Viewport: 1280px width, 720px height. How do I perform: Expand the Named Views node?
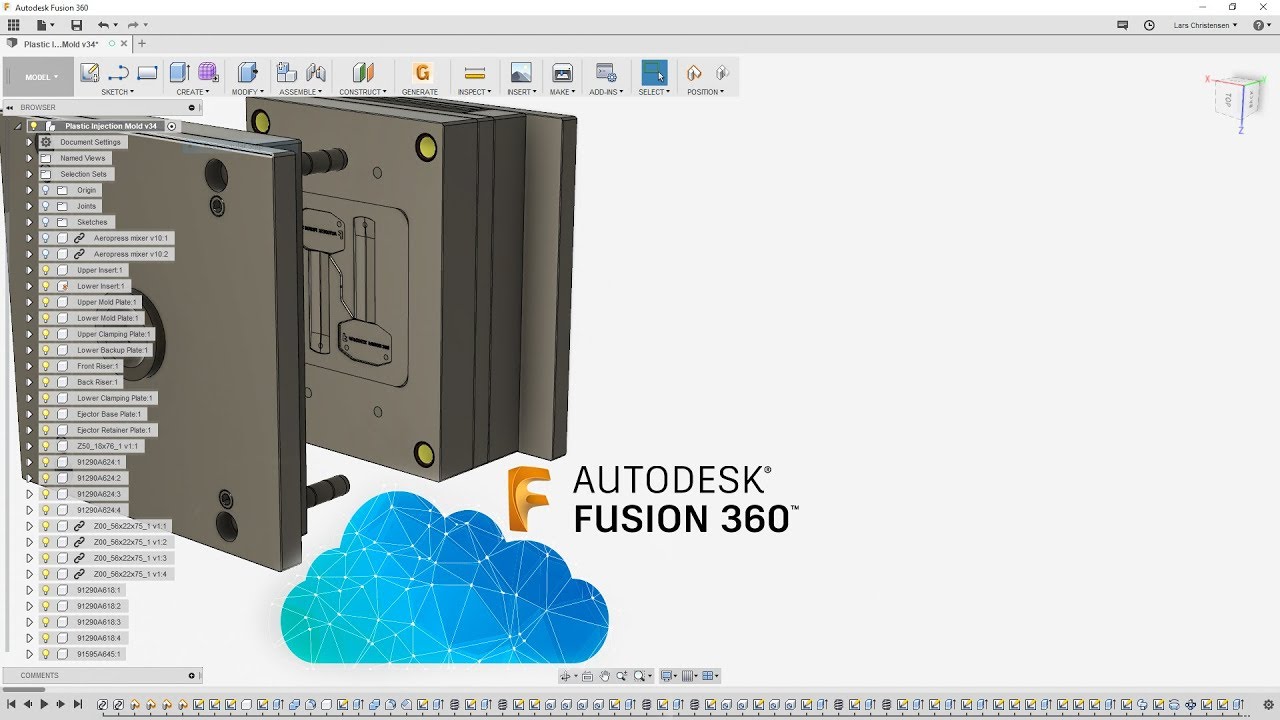(x=29, y=158)
